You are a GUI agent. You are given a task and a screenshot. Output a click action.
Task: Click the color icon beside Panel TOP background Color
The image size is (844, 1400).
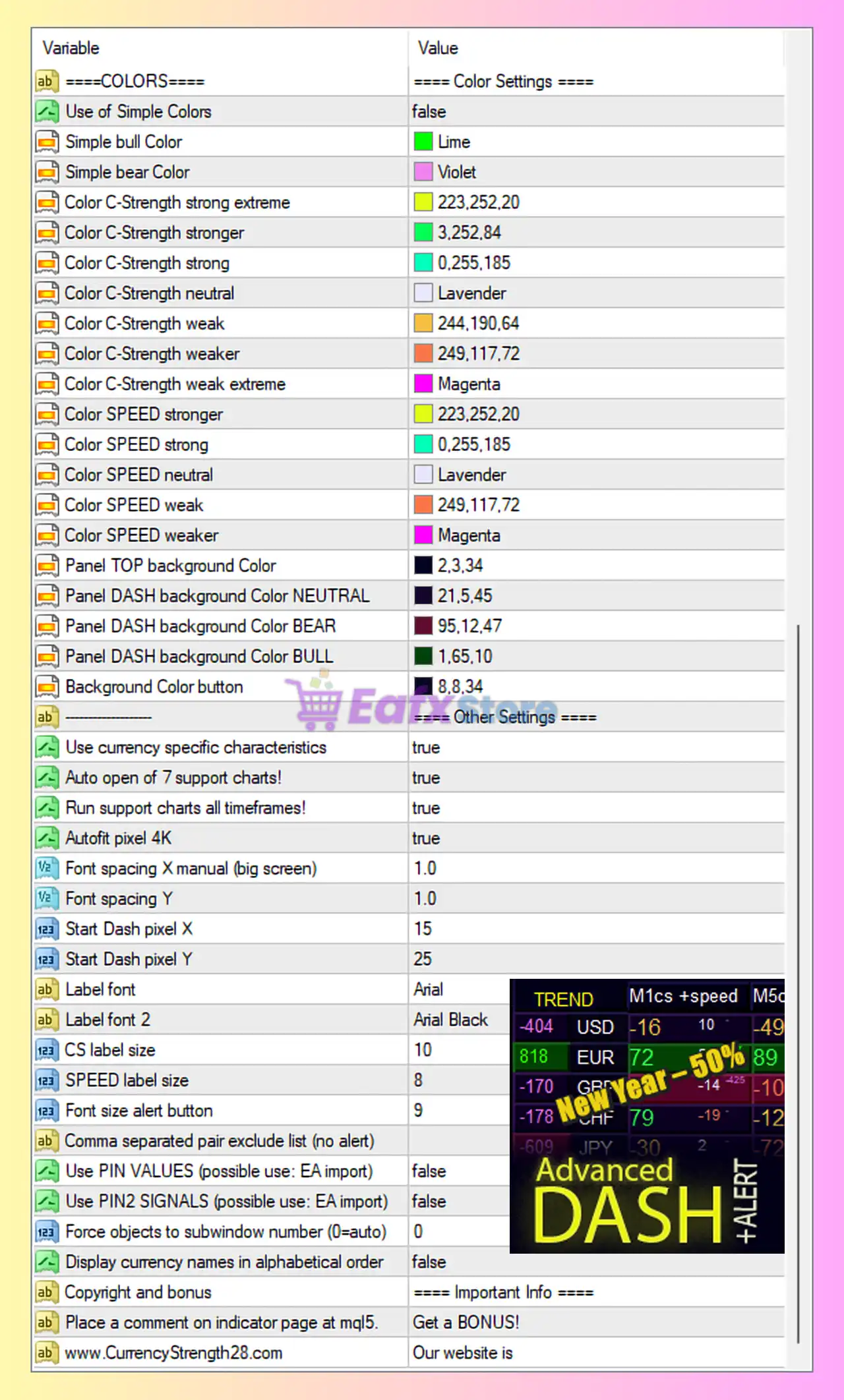pos(47,566)
